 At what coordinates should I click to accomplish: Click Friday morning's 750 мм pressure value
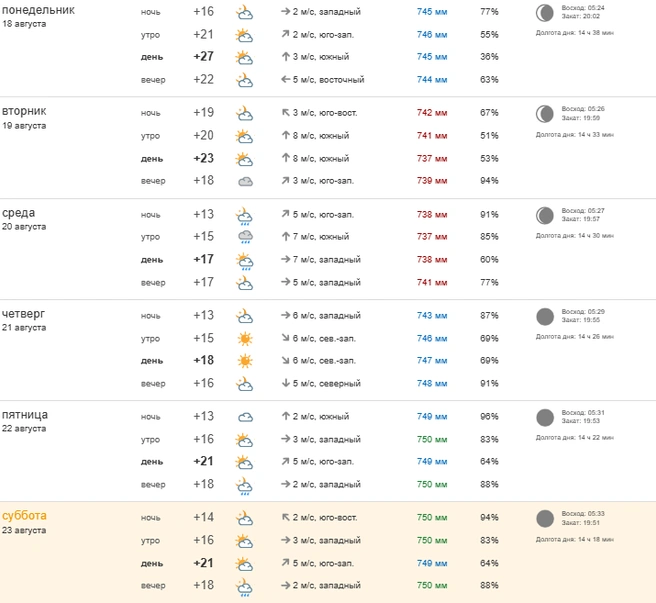pos(432,439)
